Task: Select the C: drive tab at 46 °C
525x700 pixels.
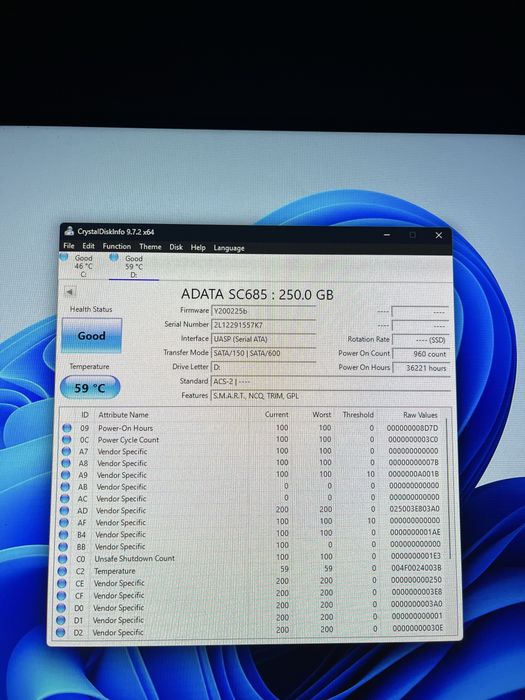Action: (78, 266)
